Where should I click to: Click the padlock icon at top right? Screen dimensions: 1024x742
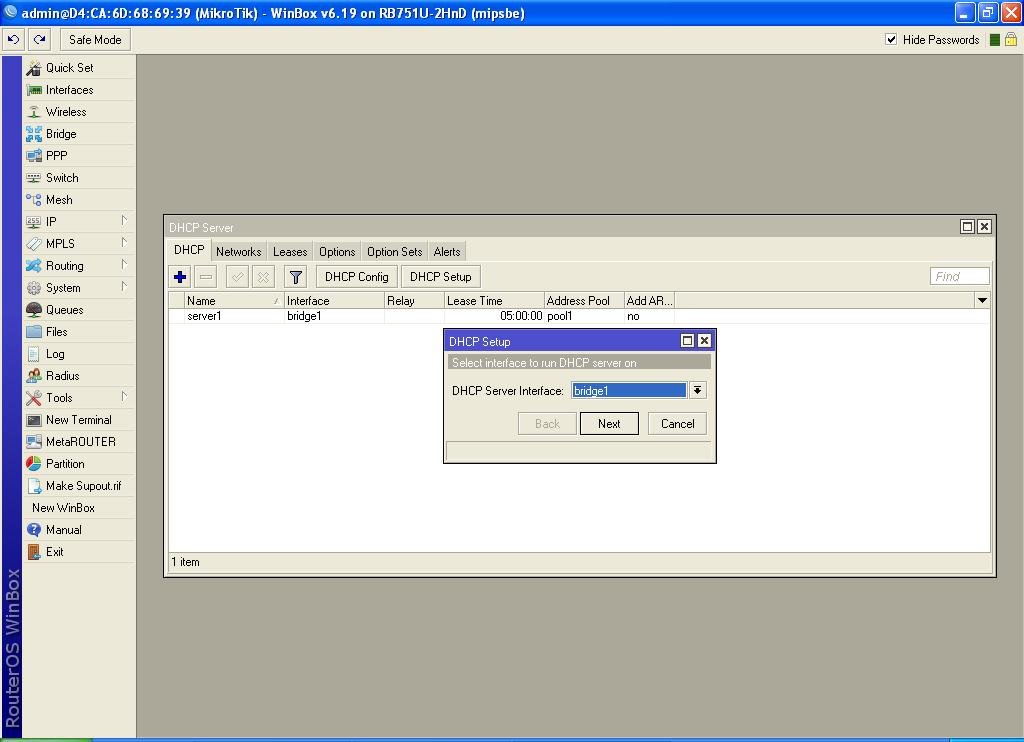1011,40
